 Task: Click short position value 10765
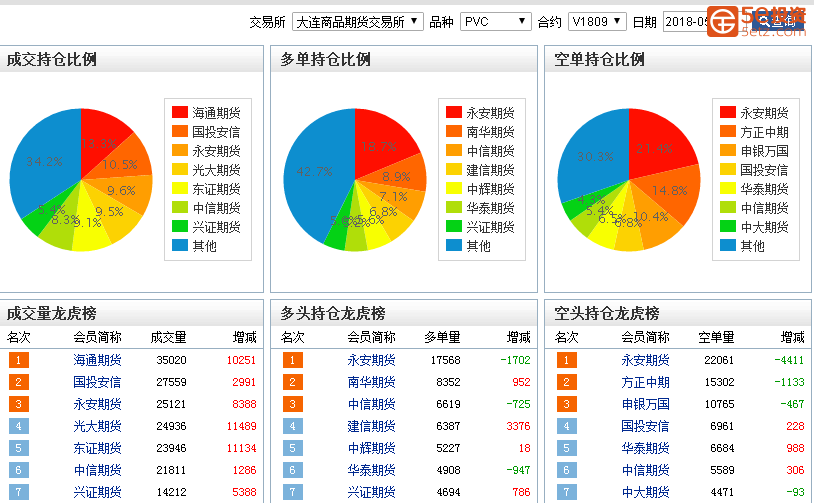pos(719,404)
